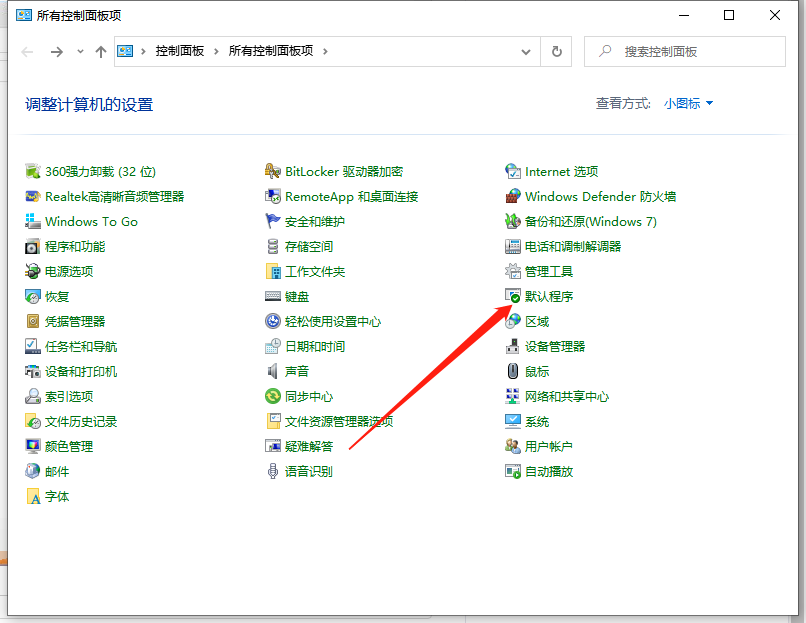The width and height of the screenshot is (806, 623).
Task: Expand the 小图标 view mode dropdown
Action: point(689,103)
